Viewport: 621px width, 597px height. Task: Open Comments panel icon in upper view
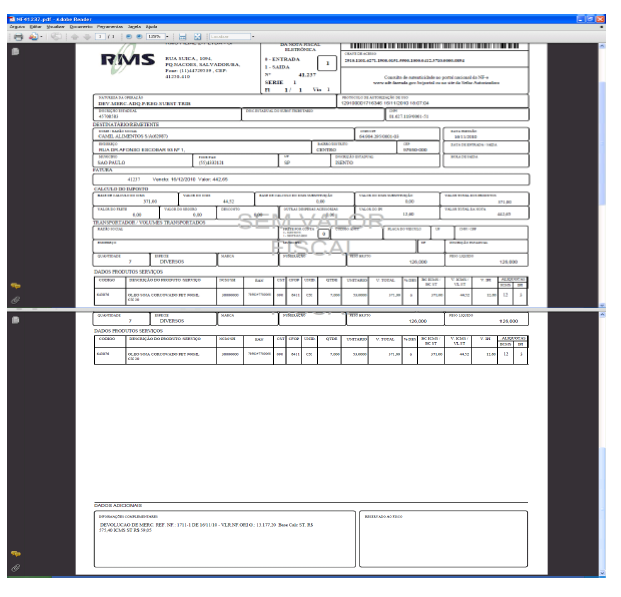point(15,286)
